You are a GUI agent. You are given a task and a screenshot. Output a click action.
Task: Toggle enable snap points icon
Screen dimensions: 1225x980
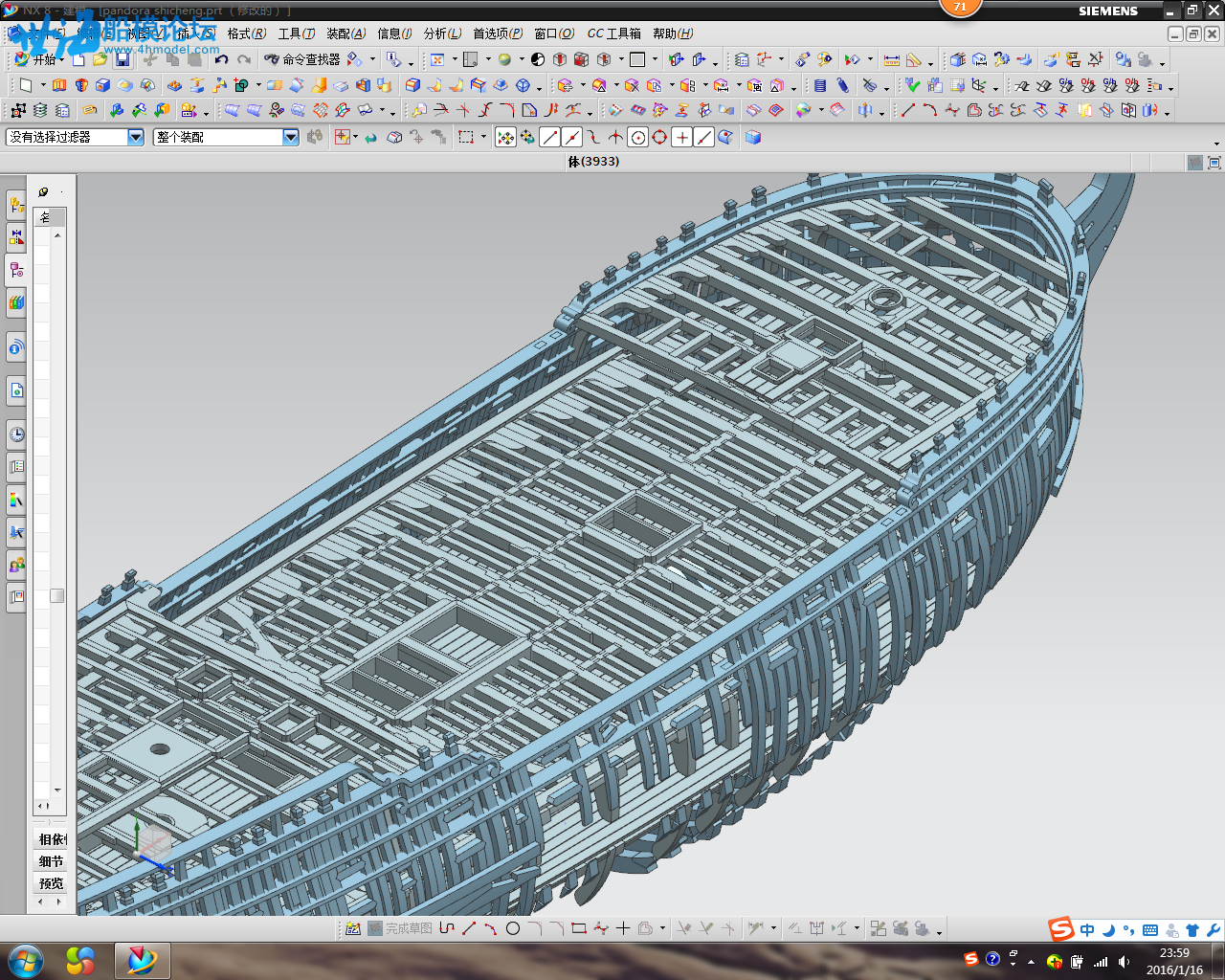click(x=505, y=137)
